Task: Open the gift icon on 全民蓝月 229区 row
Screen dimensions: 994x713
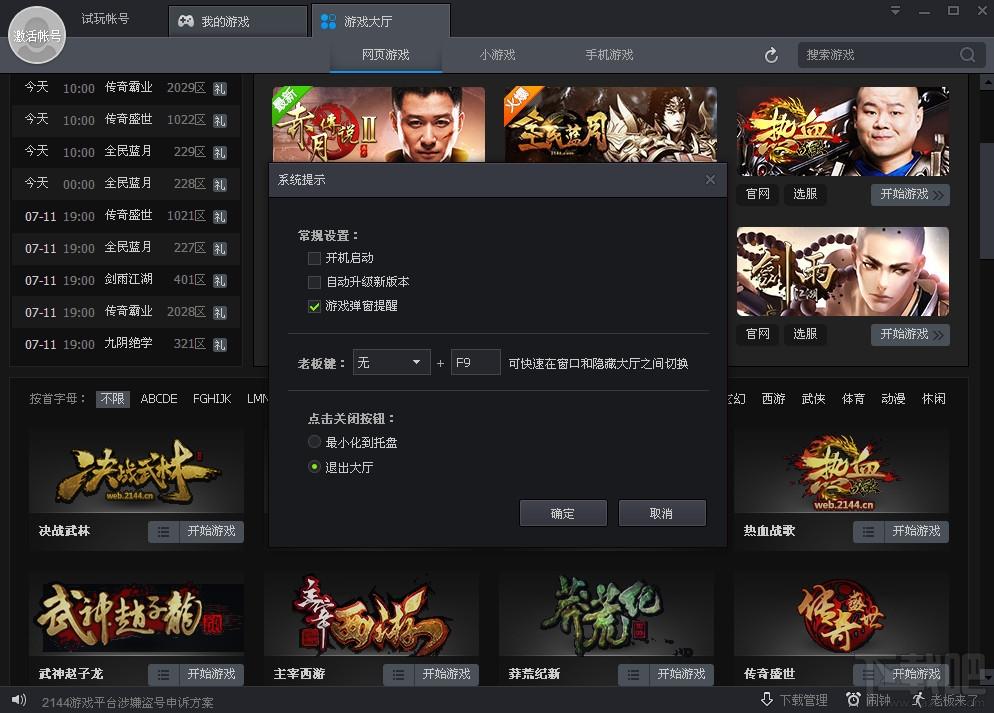Action: 219,153
